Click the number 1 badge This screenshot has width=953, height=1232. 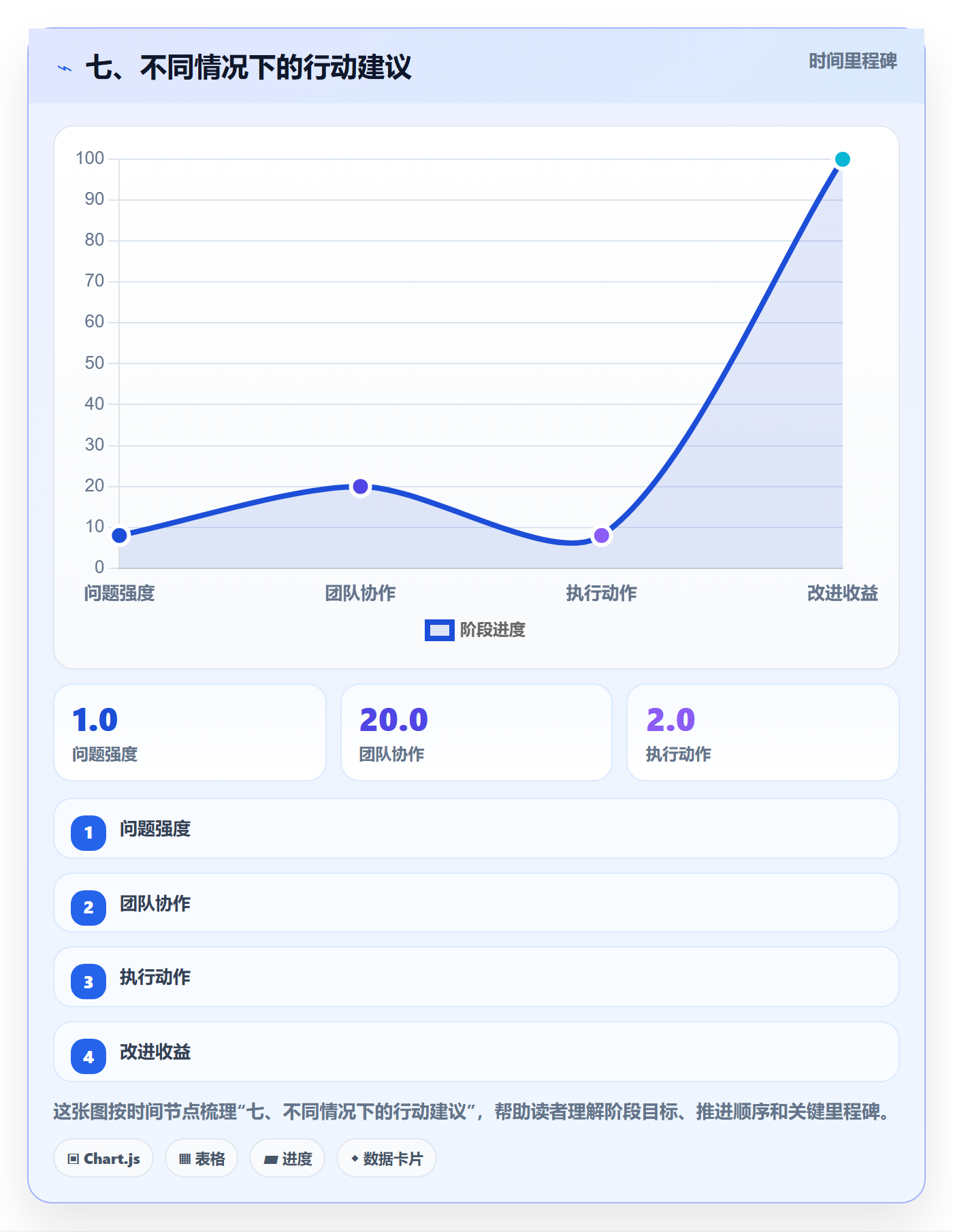coord(88,833)
